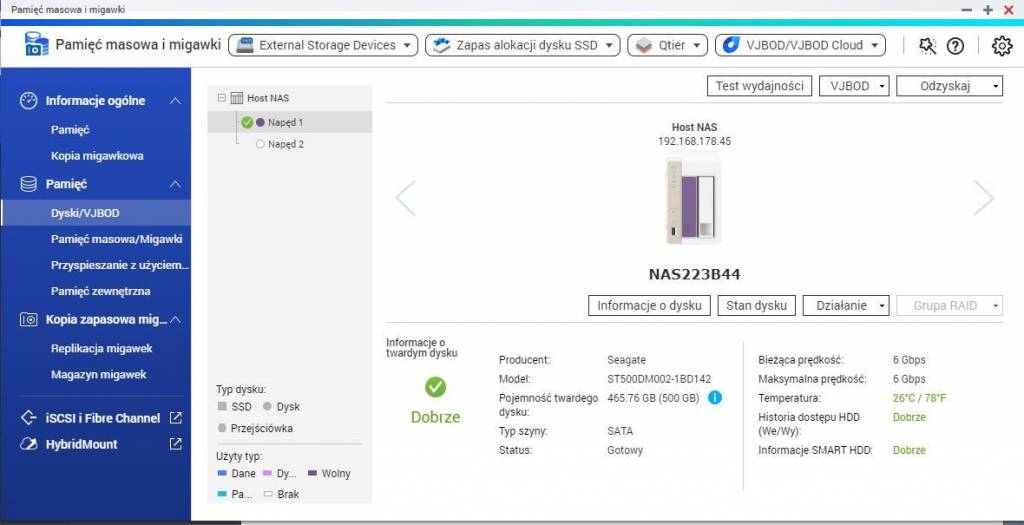Open iSCSI external link icon
Image resolution: width=1024 pixels, height=525 pixels.
tap(176, 418)
